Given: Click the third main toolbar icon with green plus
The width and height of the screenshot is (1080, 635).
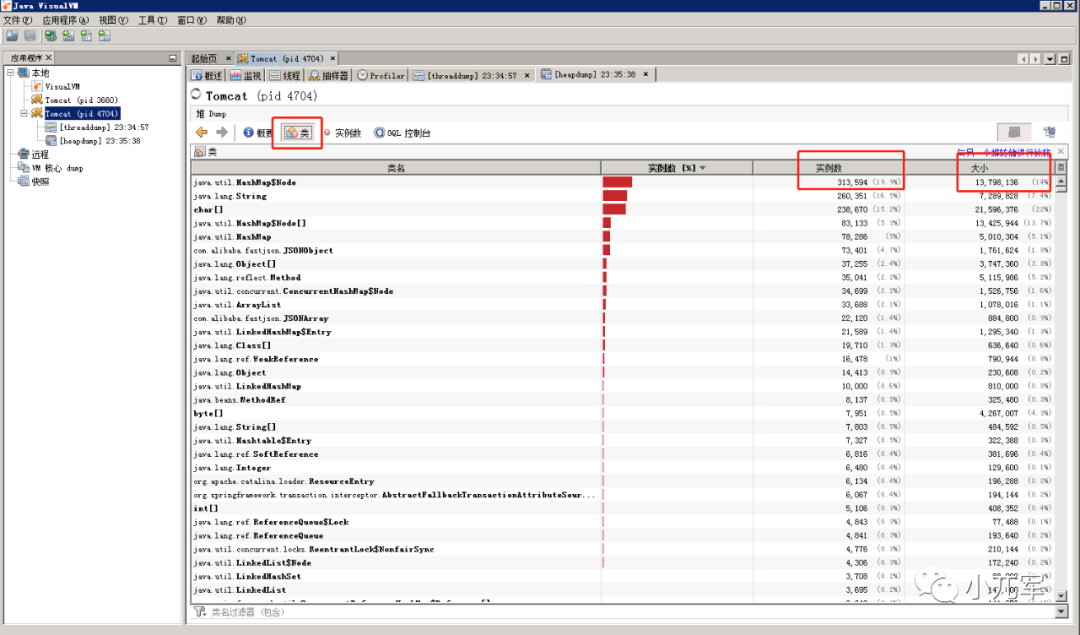Looking at the screenshot, I should 50,35.
